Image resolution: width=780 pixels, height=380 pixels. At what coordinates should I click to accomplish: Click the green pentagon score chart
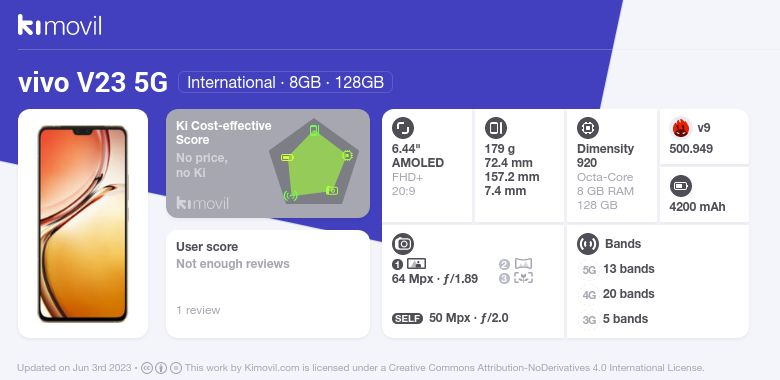pos(314,162)
